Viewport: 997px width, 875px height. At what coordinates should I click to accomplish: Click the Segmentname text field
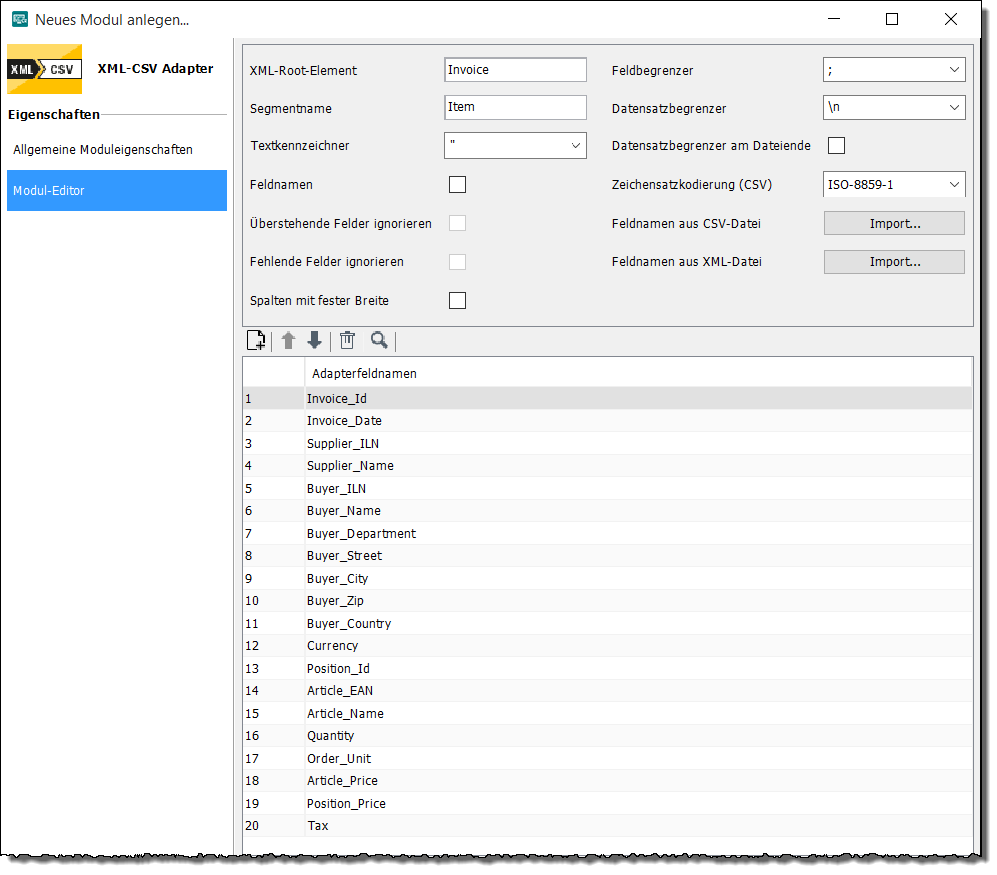coord(515,108)
